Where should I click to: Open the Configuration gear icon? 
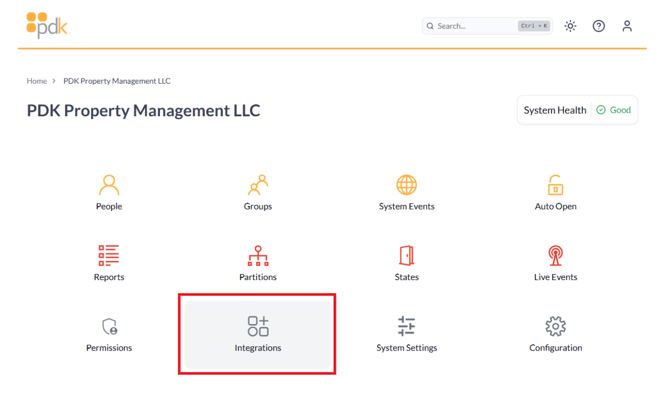[x=555, y=327]
